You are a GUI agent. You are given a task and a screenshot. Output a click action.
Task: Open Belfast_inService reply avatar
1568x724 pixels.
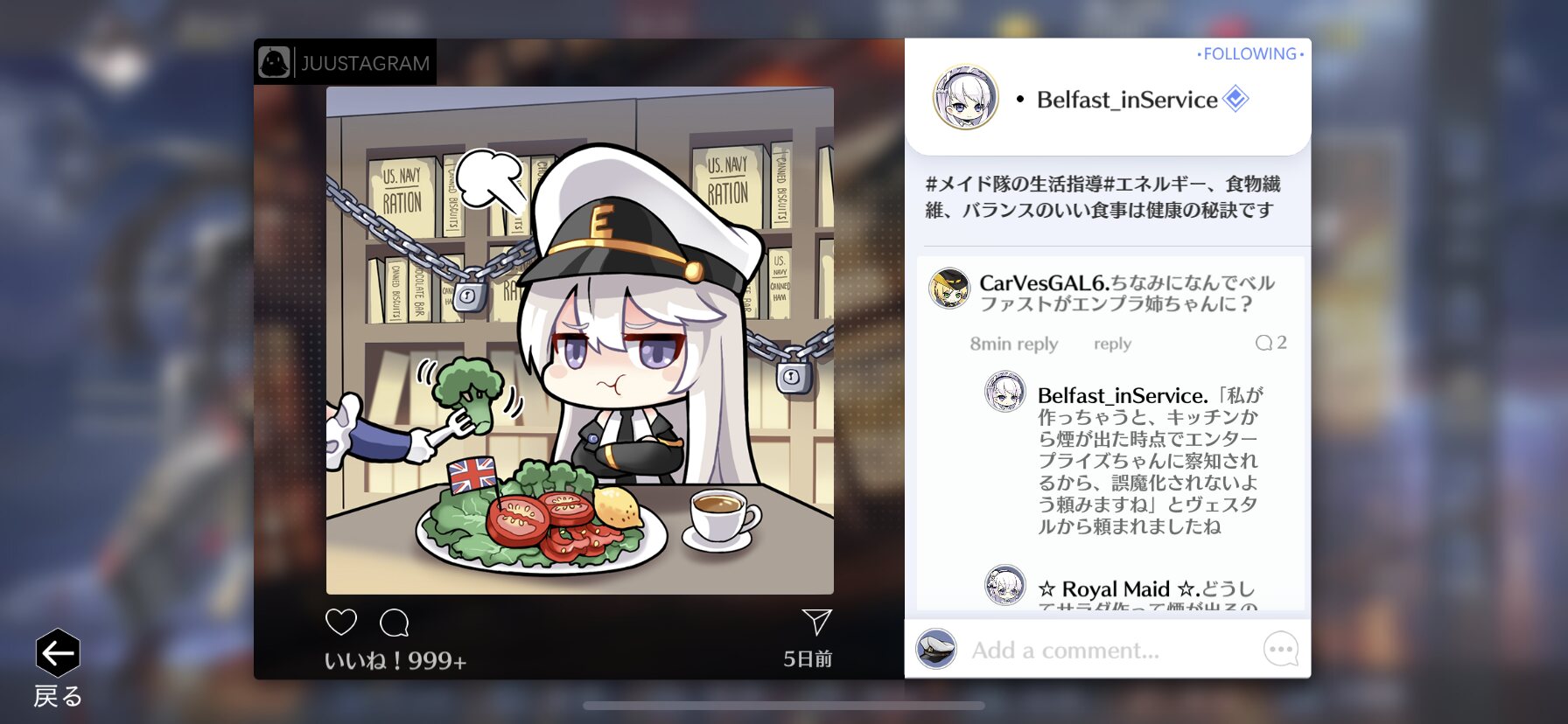pos(1004,392)
